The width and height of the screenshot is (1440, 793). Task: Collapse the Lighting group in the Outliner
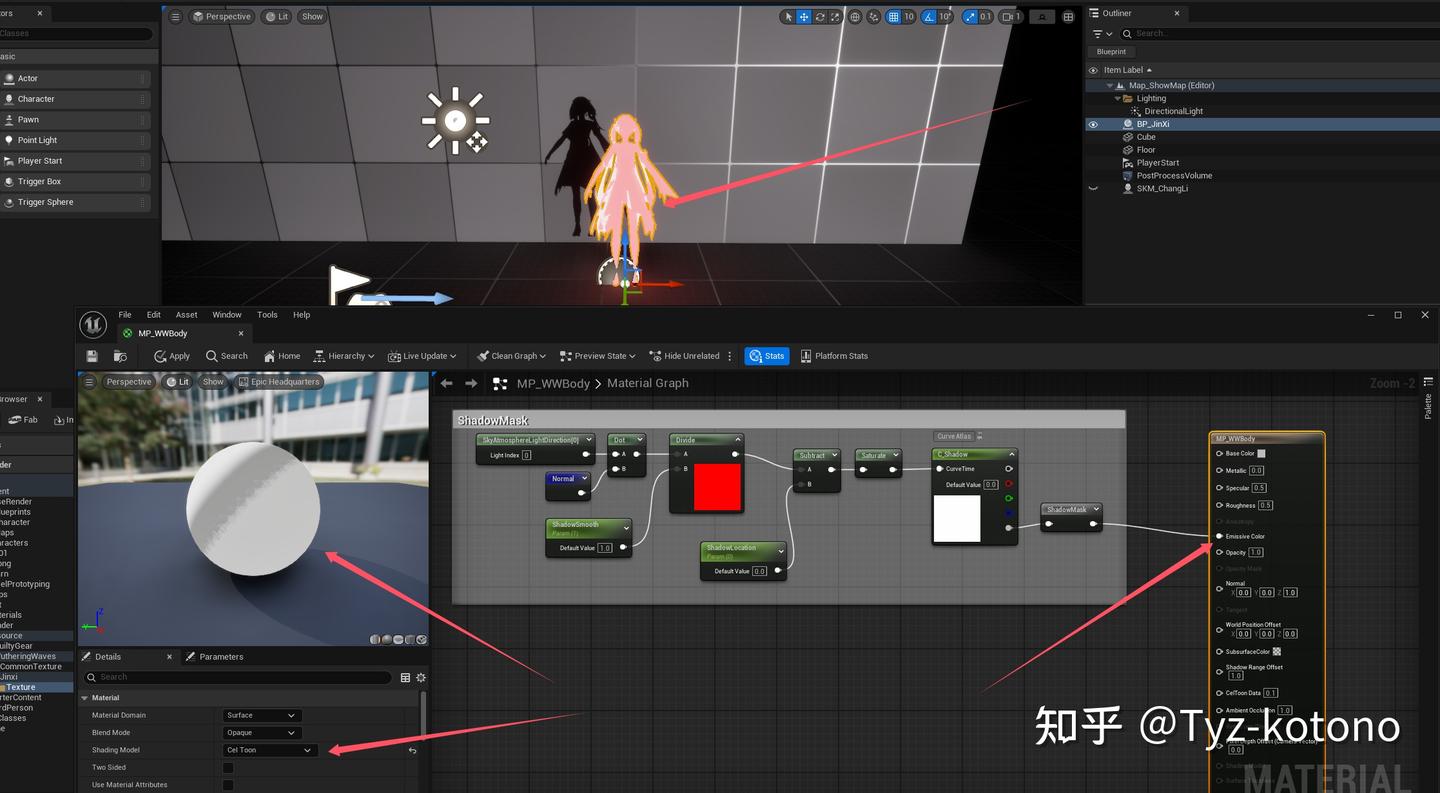tap(1117, 98)
